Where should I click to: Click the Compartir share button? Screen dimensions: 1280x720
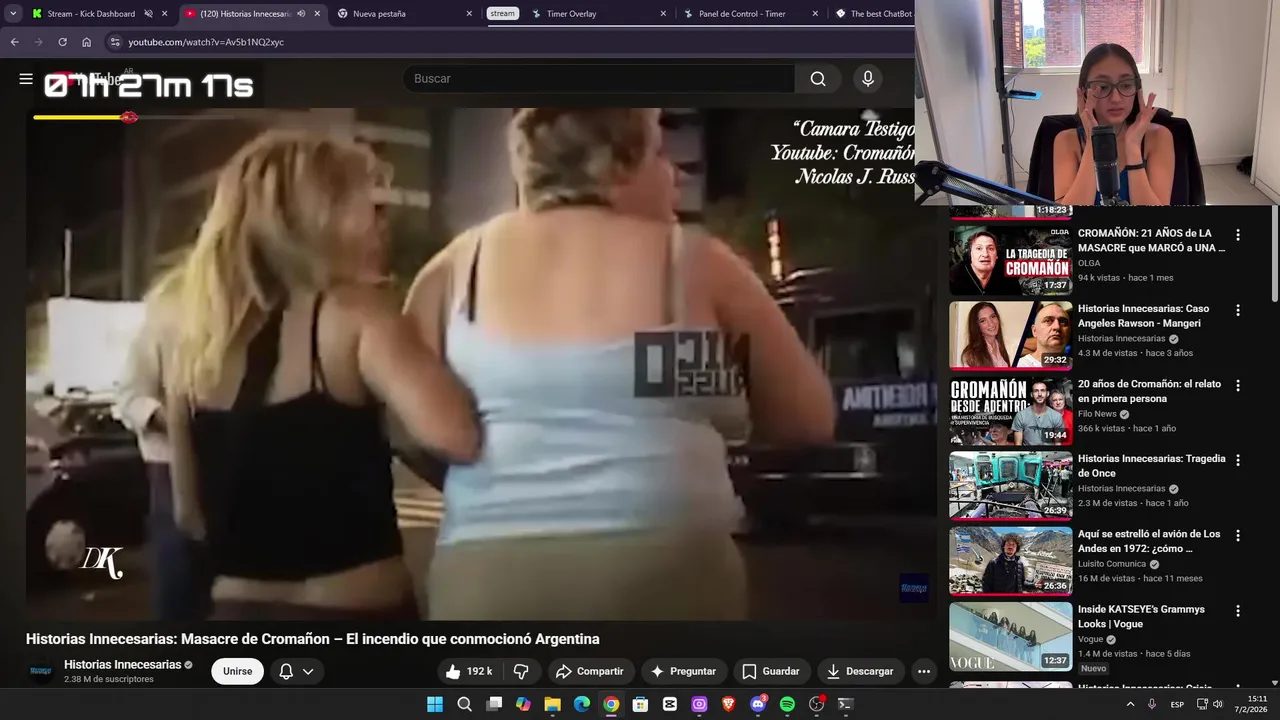[590, 671]
